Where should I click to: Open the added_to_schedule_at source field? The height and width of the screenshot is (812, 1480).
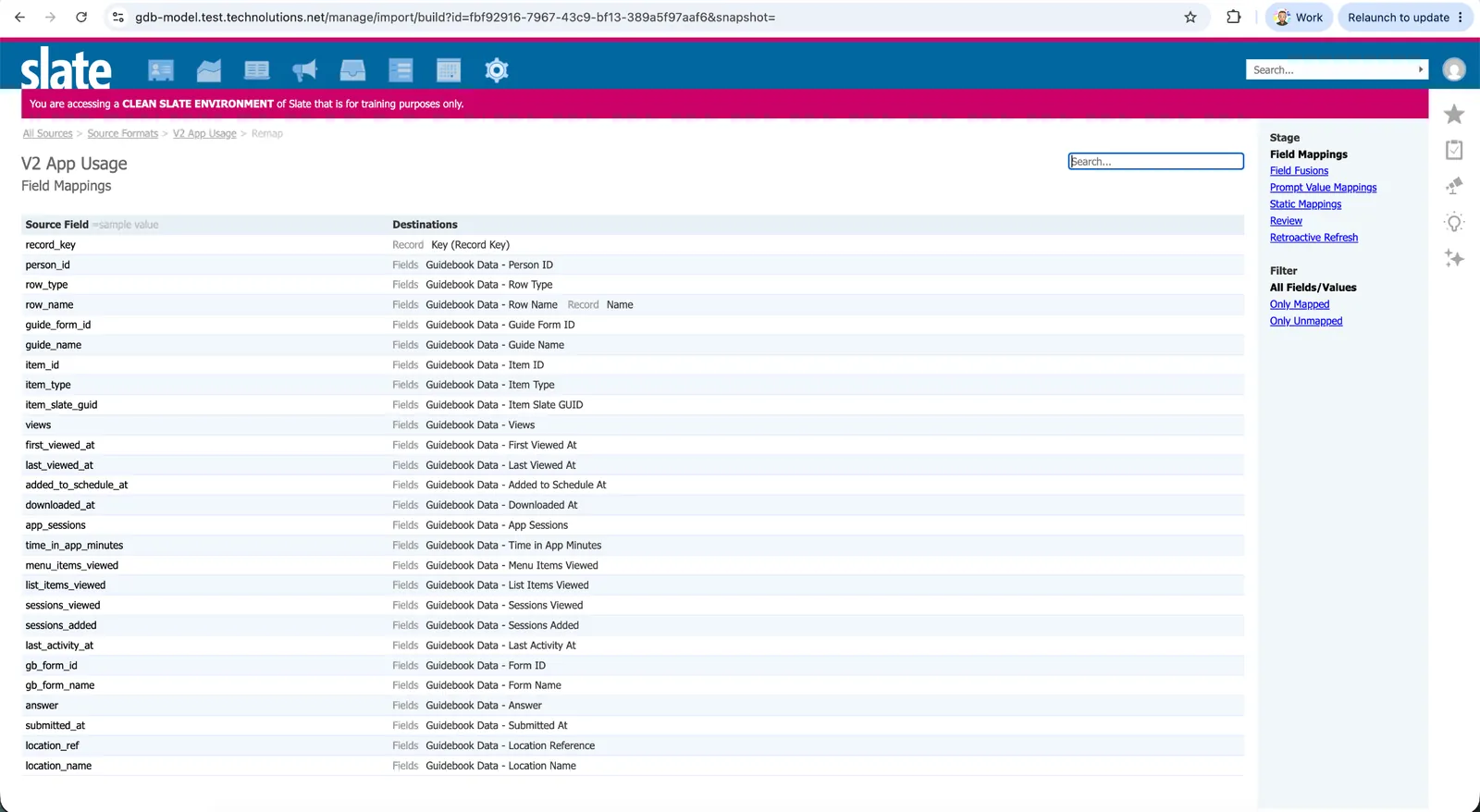click(77, 485)
